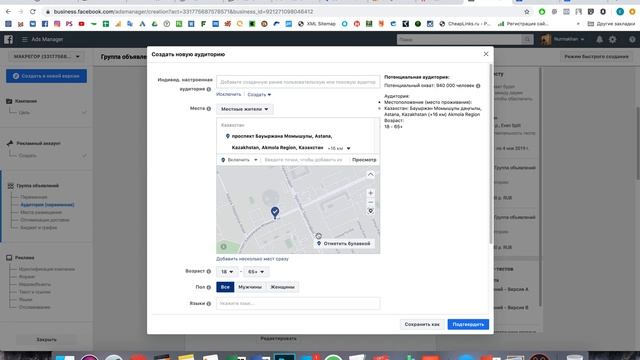
Task: Click info icon beside potential reach
Action: [478, 86]
